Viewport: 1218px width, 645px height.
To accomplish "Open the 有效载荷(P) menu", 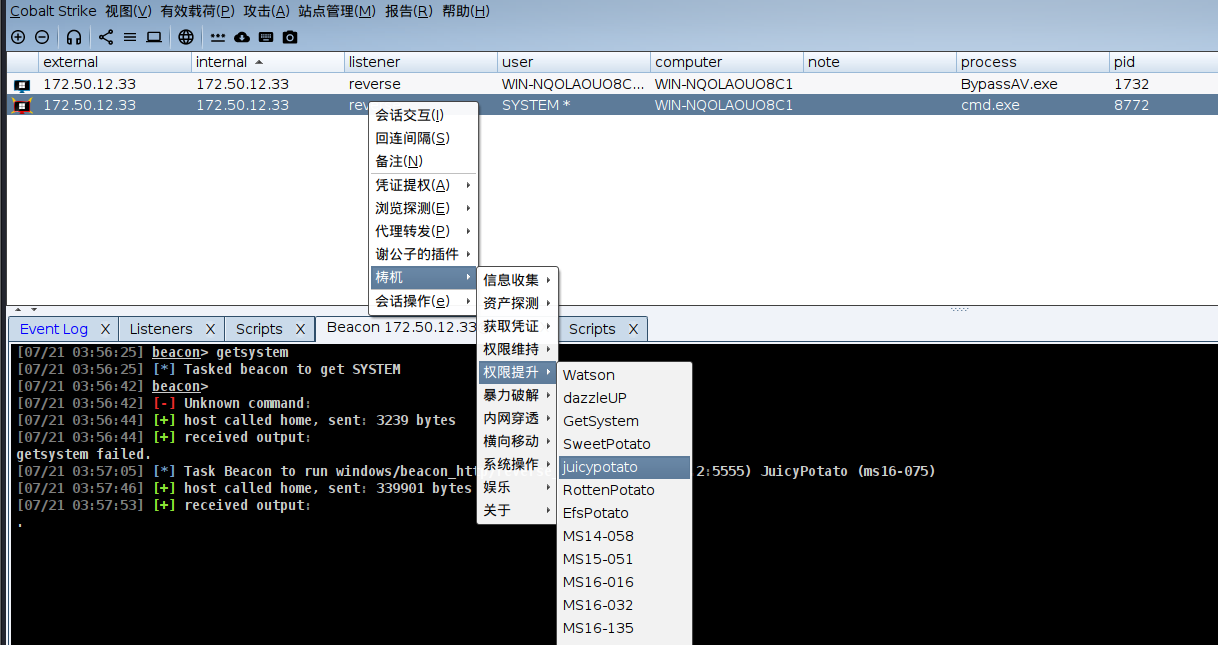I will click(197, 11).
